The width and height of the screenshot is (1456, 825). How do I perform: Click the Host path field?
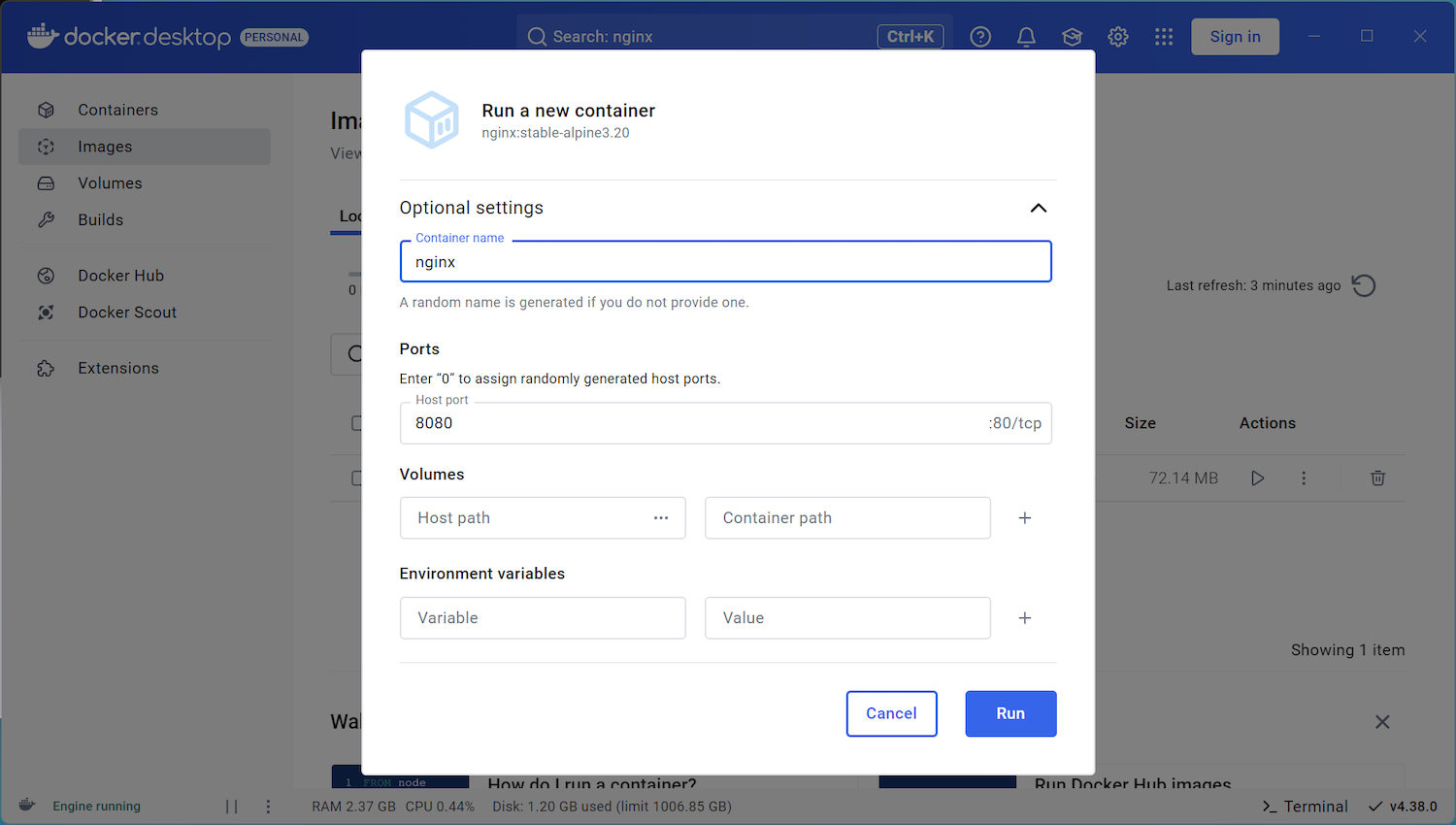click(543, 518)
